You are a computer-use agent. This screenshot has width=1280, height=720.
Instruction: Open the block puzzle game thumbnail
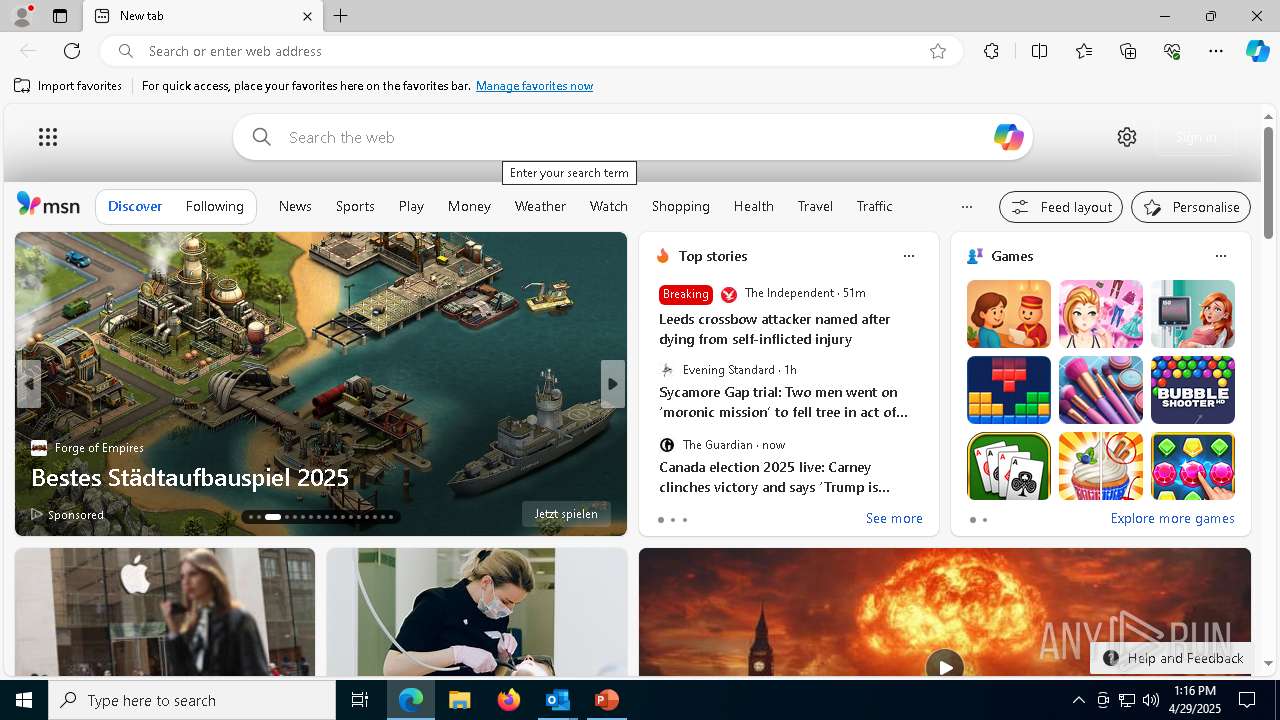[x=1009, y=390]
